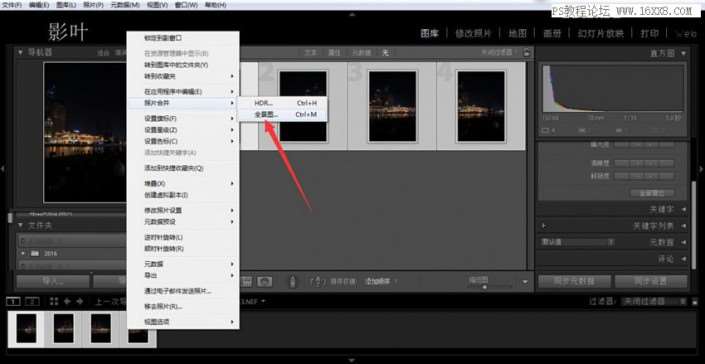
Task: Switch to 地图 module tab
Action: coord(518,33)
